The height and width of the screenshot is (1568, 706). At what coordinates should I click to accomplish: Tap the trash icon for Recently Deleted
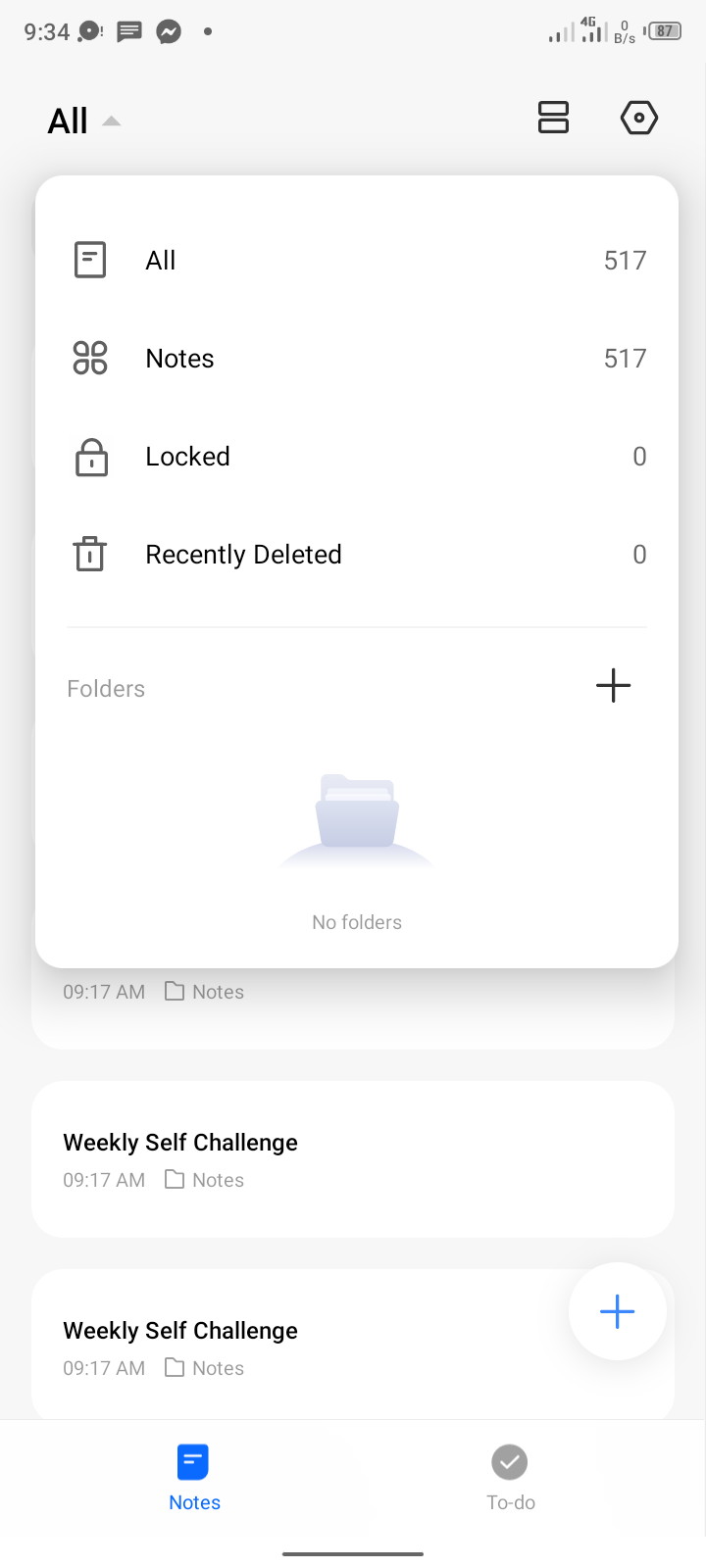[x=90, y=554]
